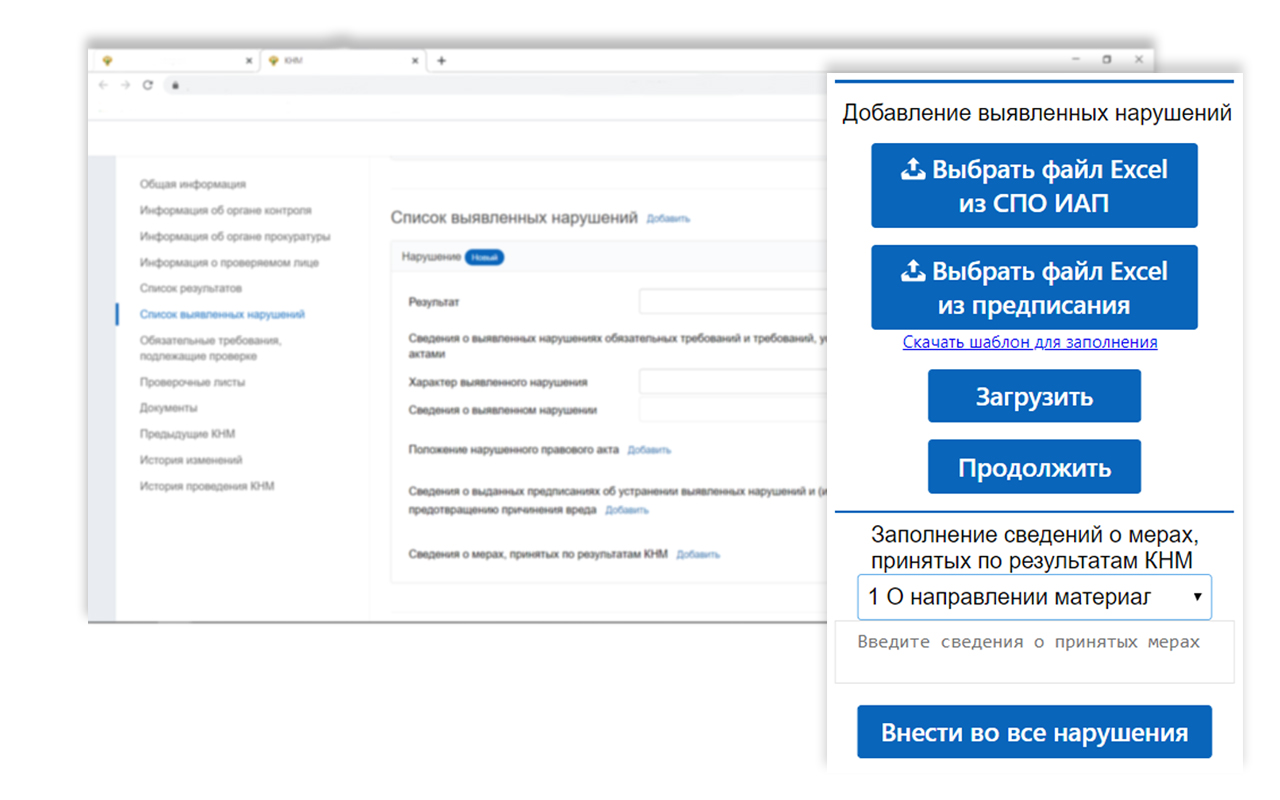
Task: Click the Результат input field
Action: 733,301
